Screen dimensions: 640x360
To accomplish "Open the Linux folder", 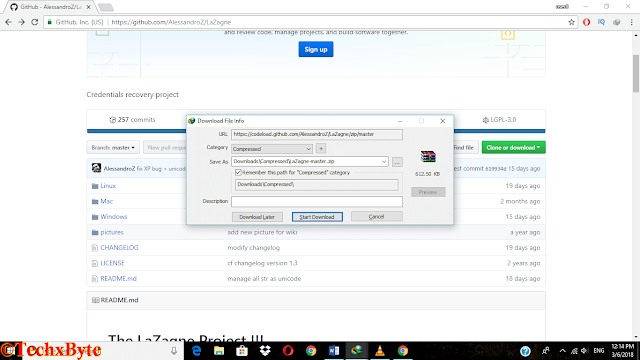I will point(108,186).
